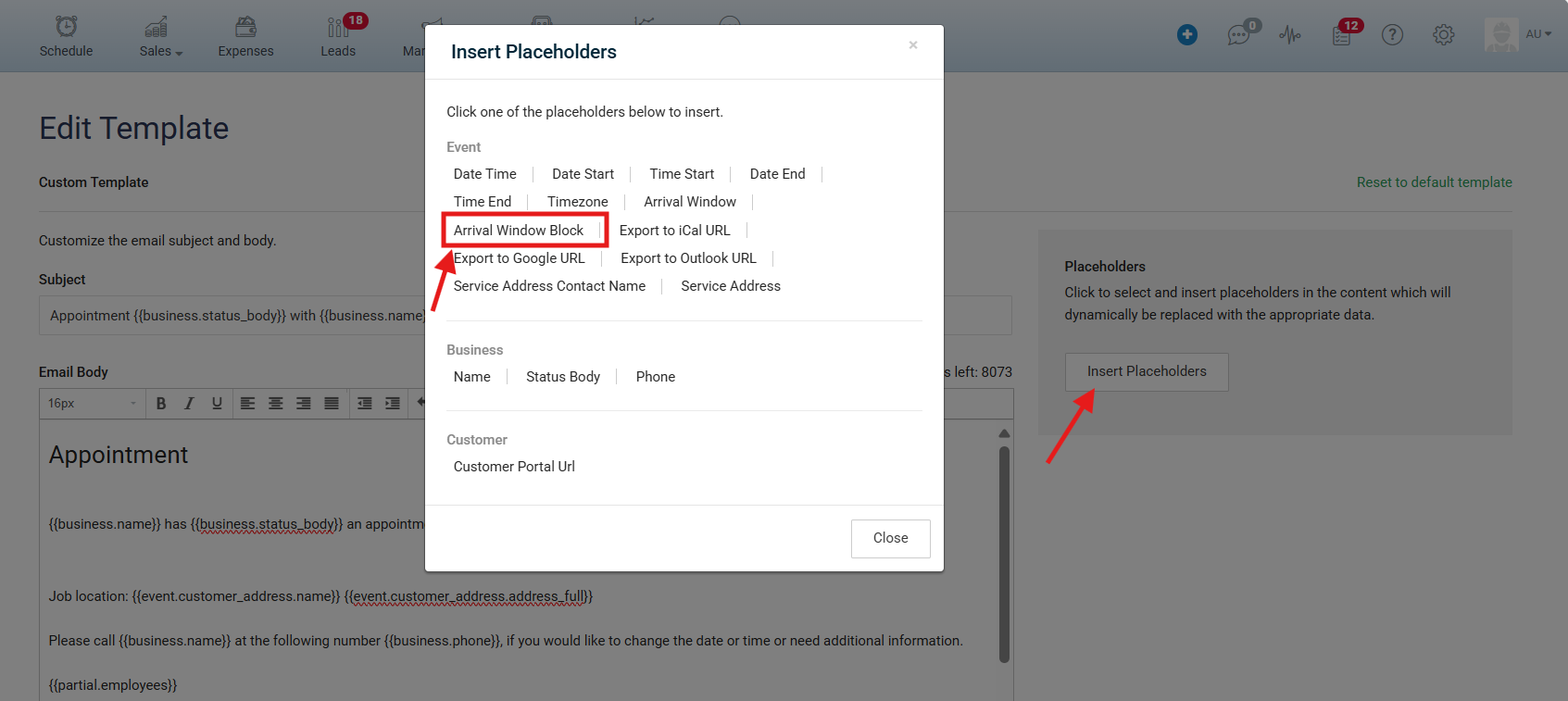Viewport: 1568px width, 701px height.
Task: Insert the Export to iCal URL placeholder
Action: point(675,231)
